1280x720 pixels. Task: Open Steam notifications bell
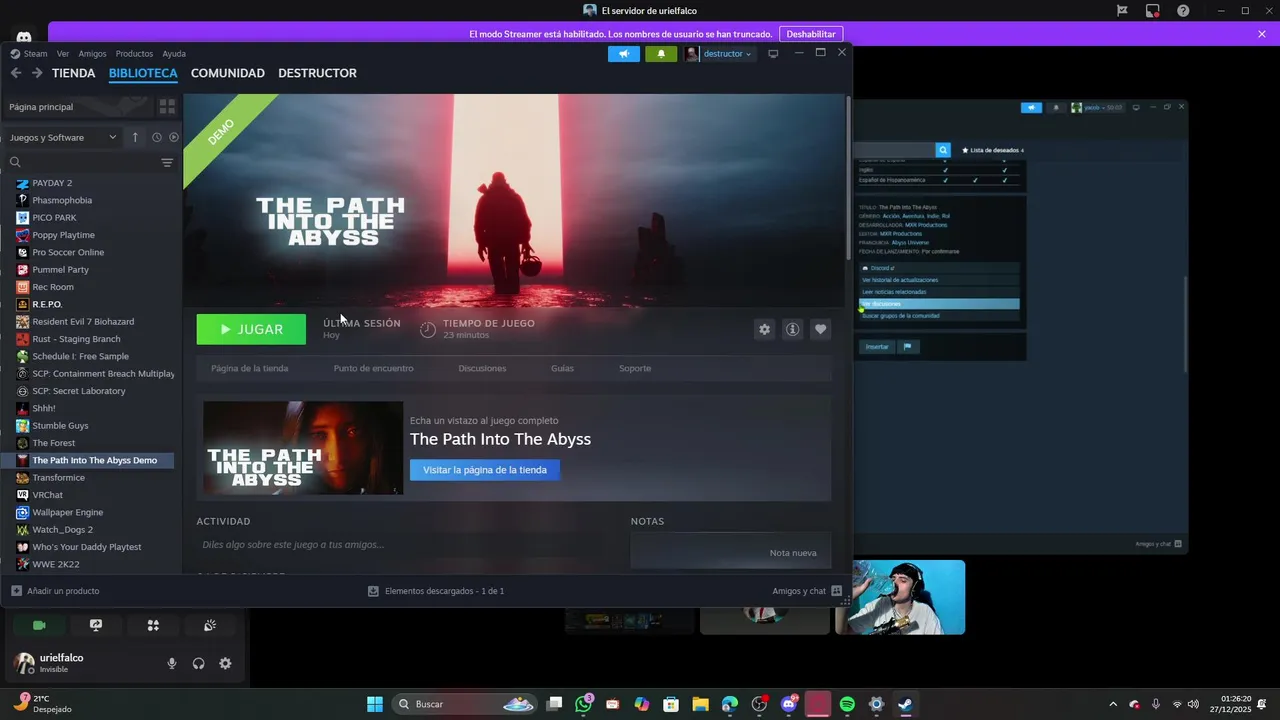pyautogui.click(x=661, y=54)
